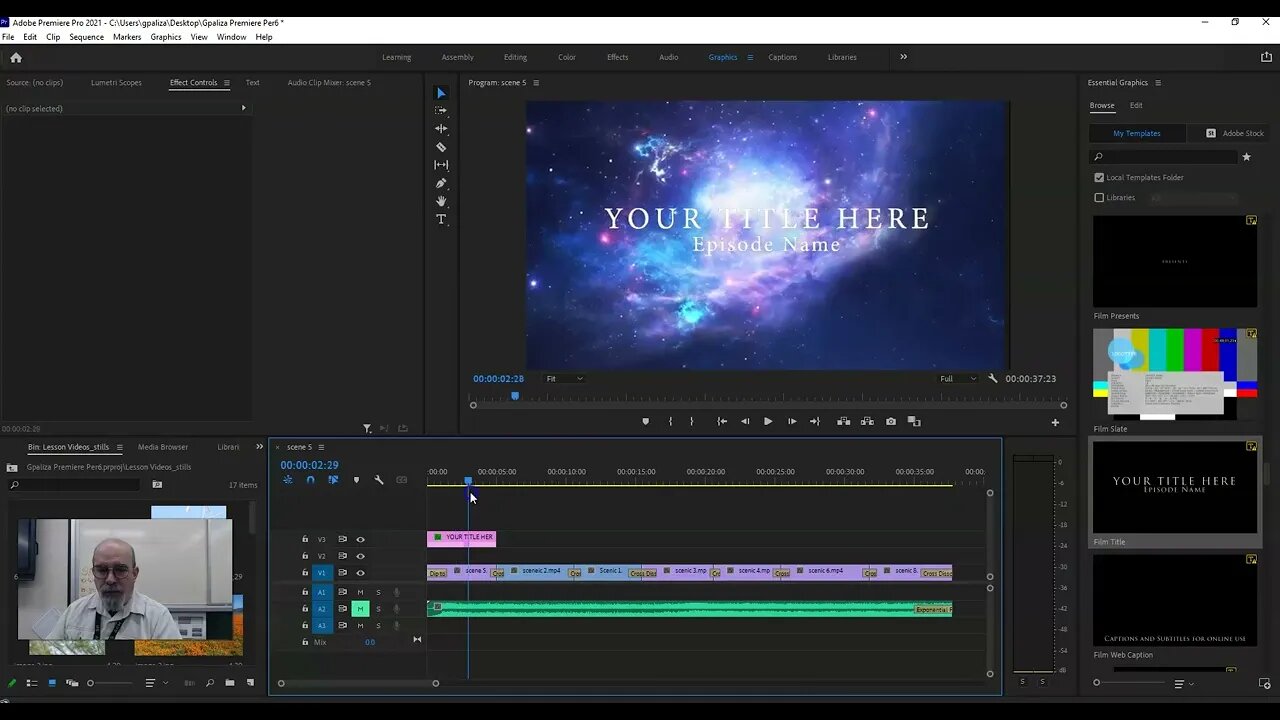Select the Selection tool arrow

tap(441, 93)
